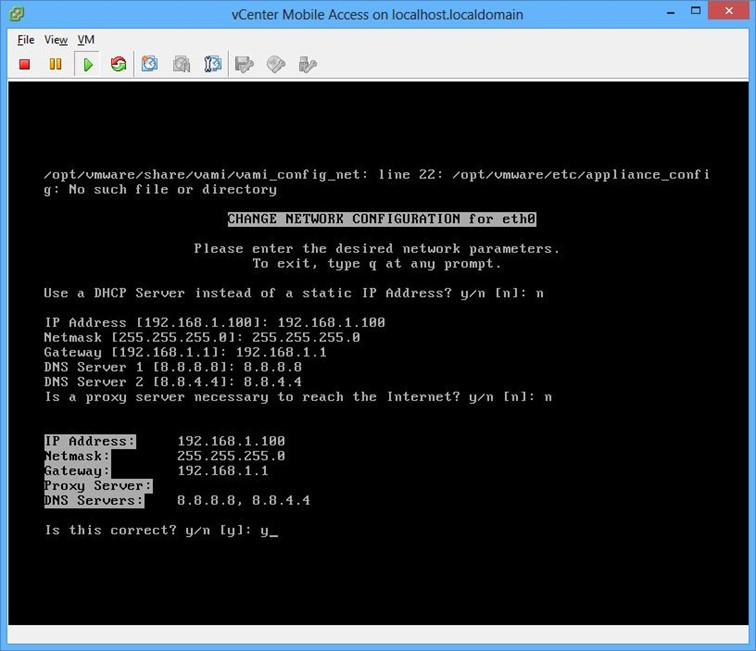Click the Connect floppy device icon
The image size is (756, 651).
click(244, 64)
